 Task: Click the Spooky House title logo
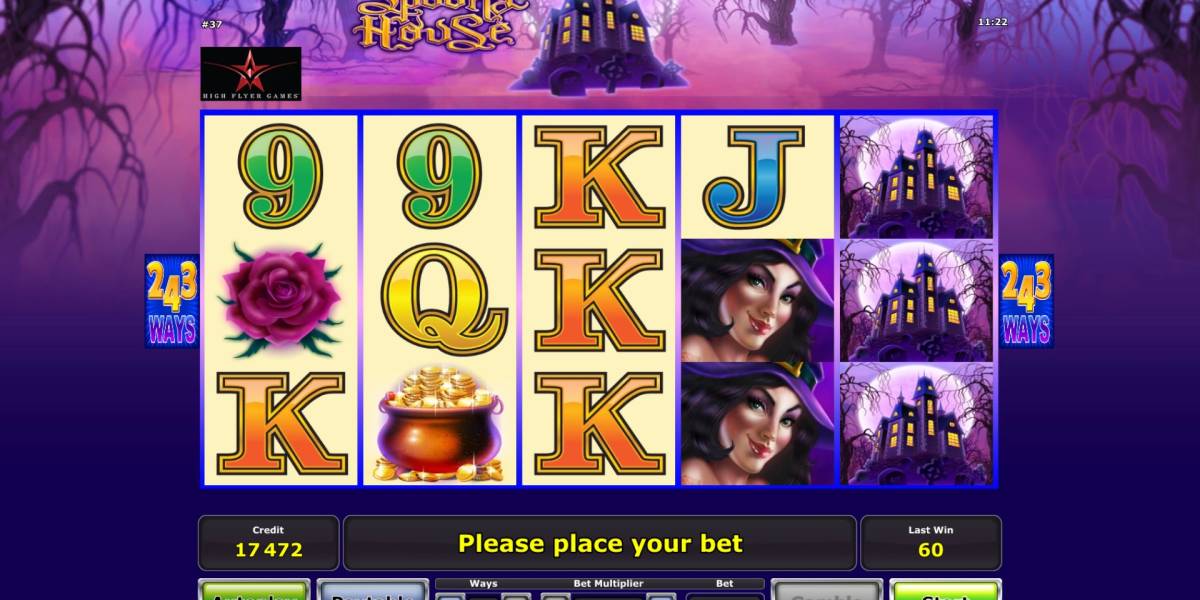tap(433, 25)
